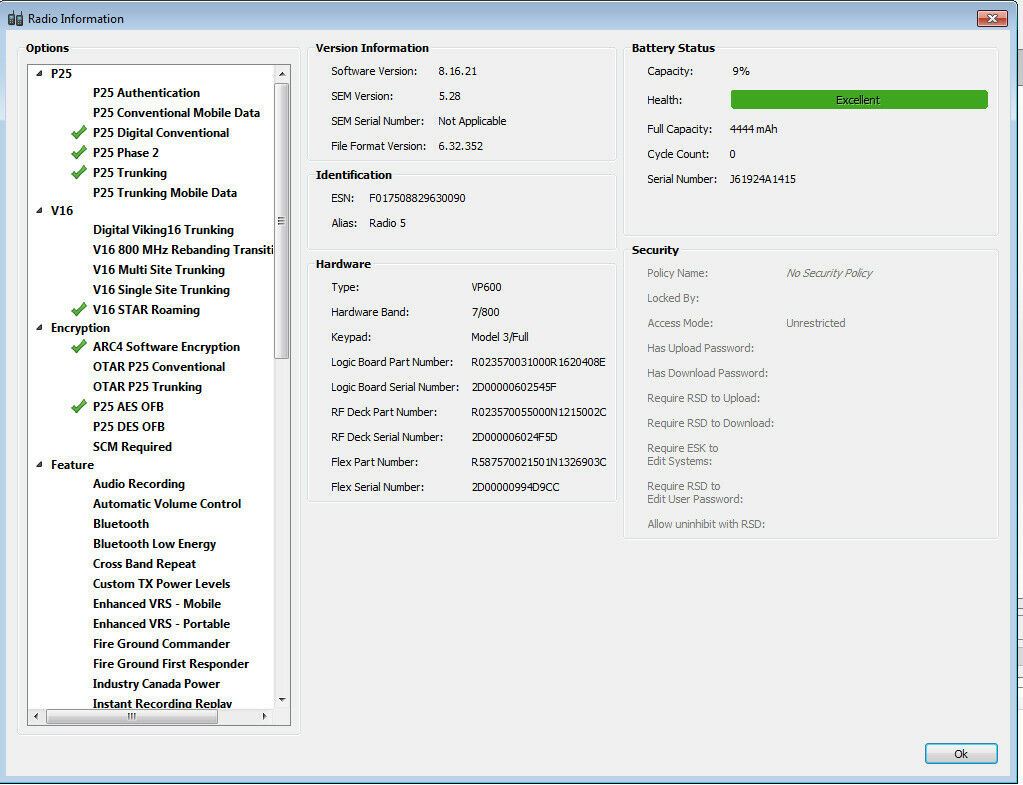Collapse the P25 options group

tap(40, 74)
